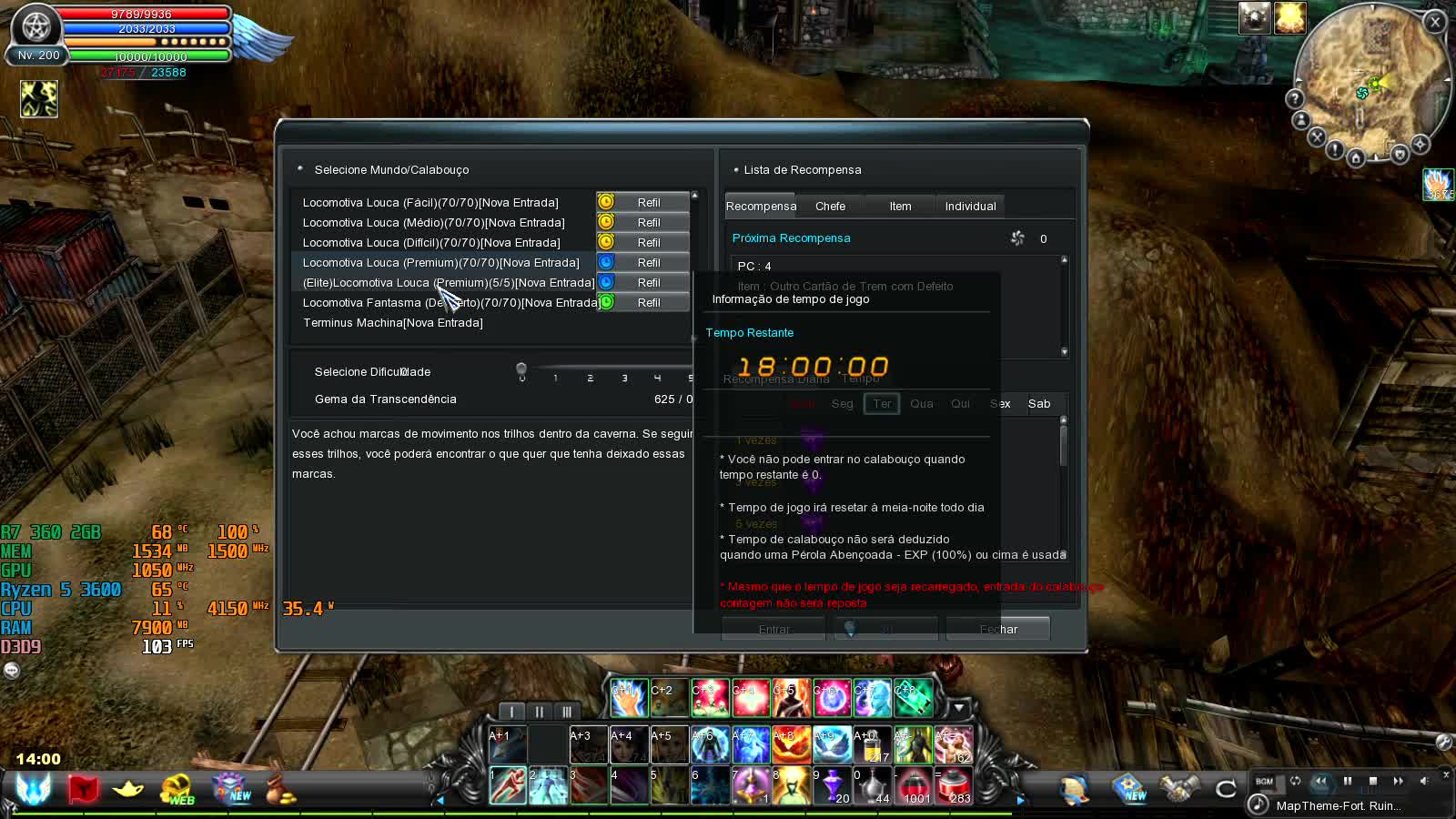Click the dungeon list scroll-up arrow
The image size is (1456, 819).
click(x=694, y=196)
